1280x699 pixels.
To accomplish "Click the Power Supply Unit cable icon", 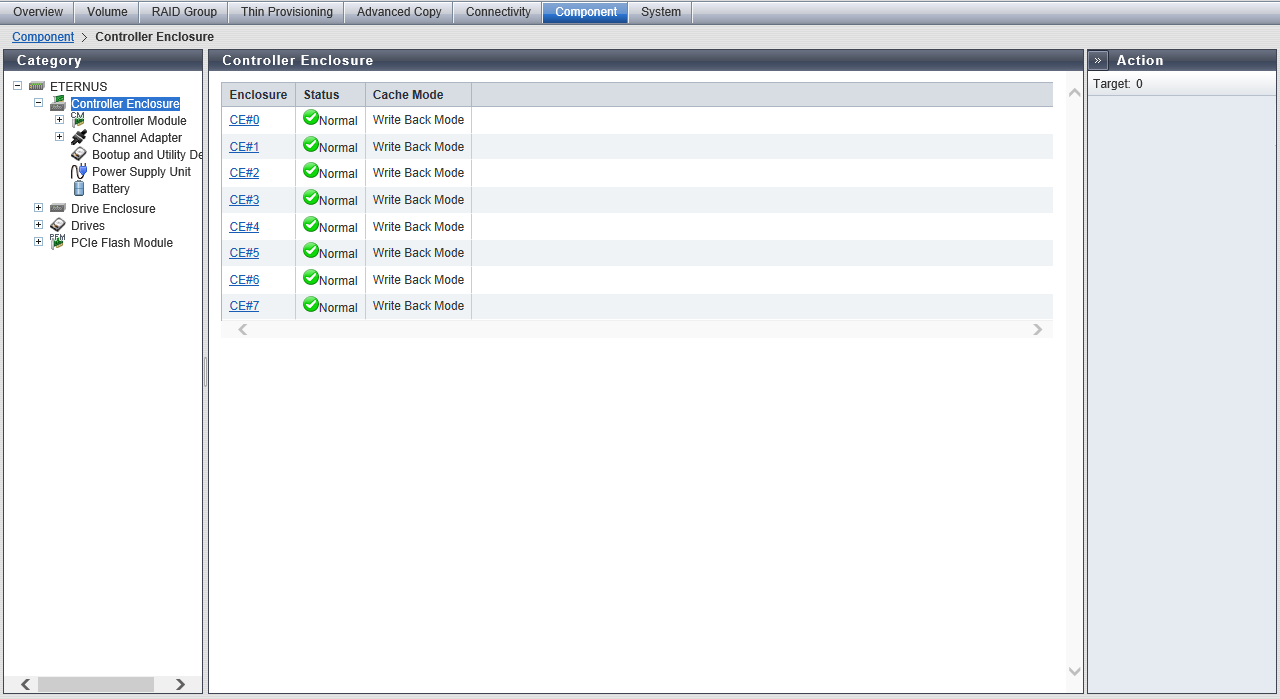I will click(x=79, y=171).
